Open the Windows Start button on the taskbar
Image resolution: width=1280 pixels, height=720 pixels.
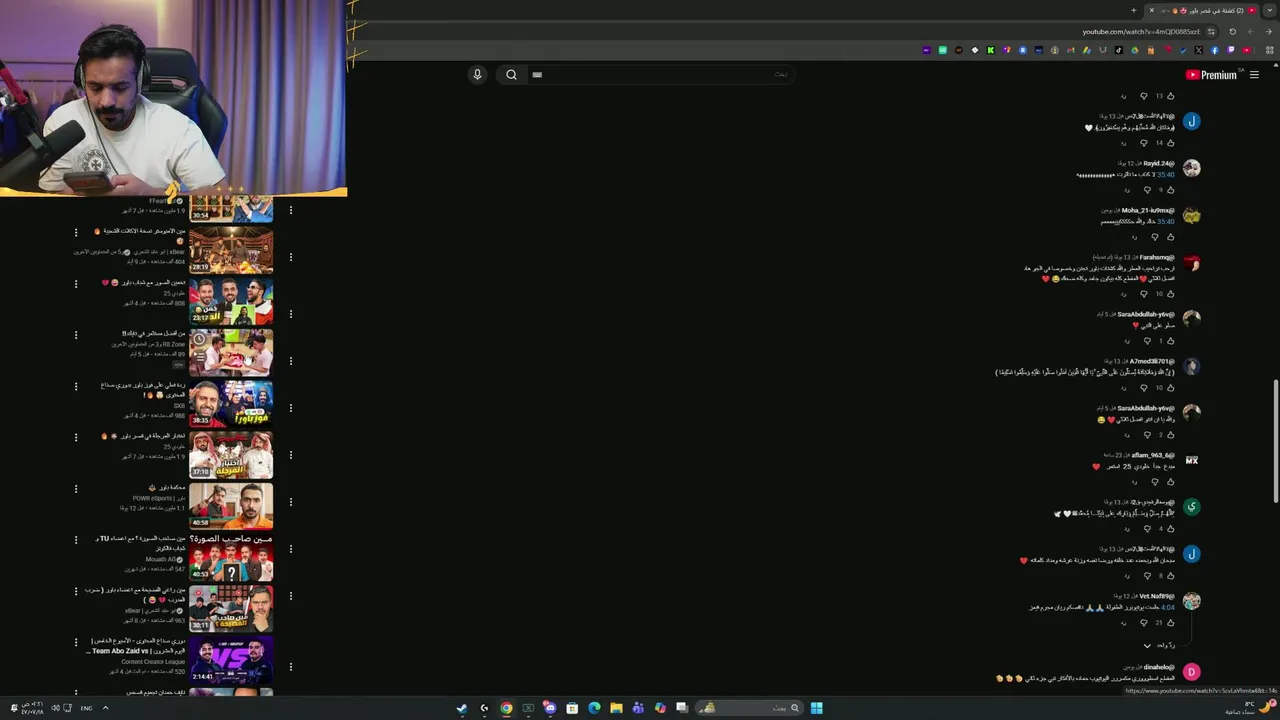816,708
